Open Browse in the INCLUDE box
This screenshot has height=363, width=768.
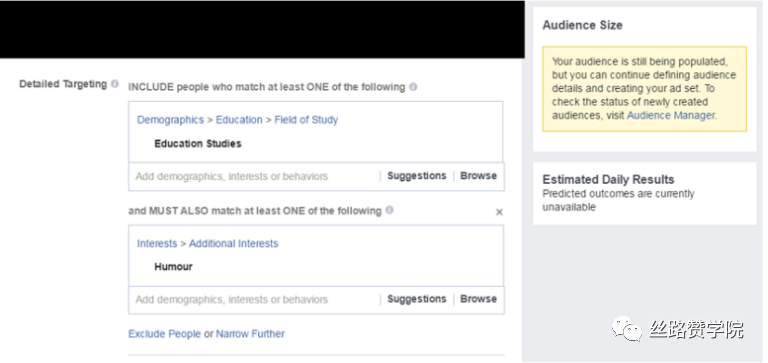[478, 176]
